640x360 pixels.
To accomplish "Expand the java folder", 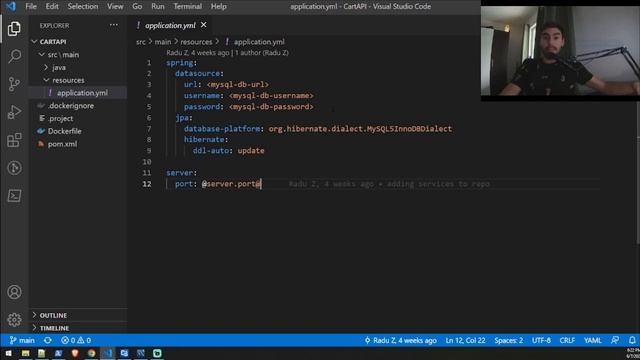I will coord(78,67).
